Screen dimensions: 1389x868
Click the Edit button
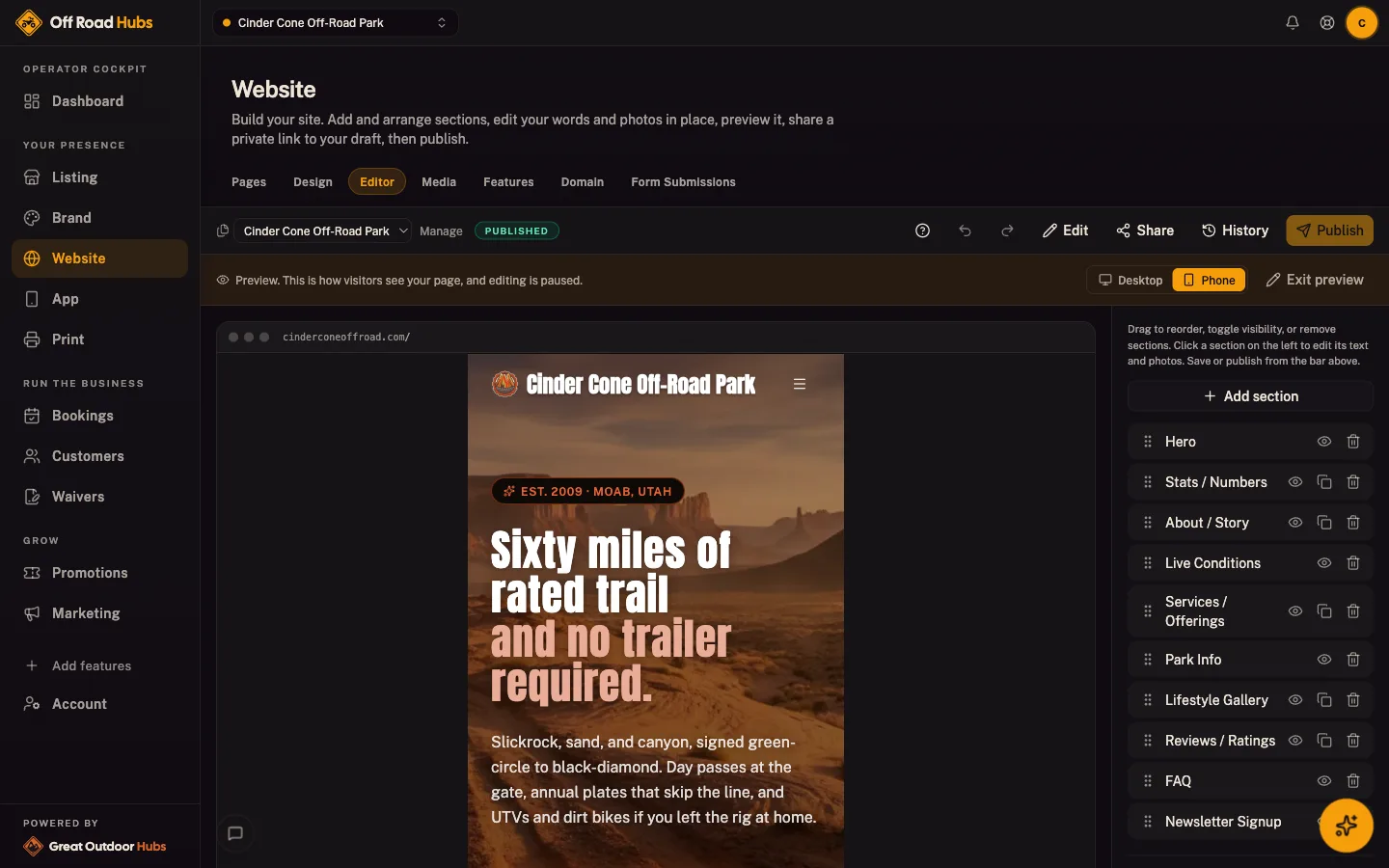1066,231
